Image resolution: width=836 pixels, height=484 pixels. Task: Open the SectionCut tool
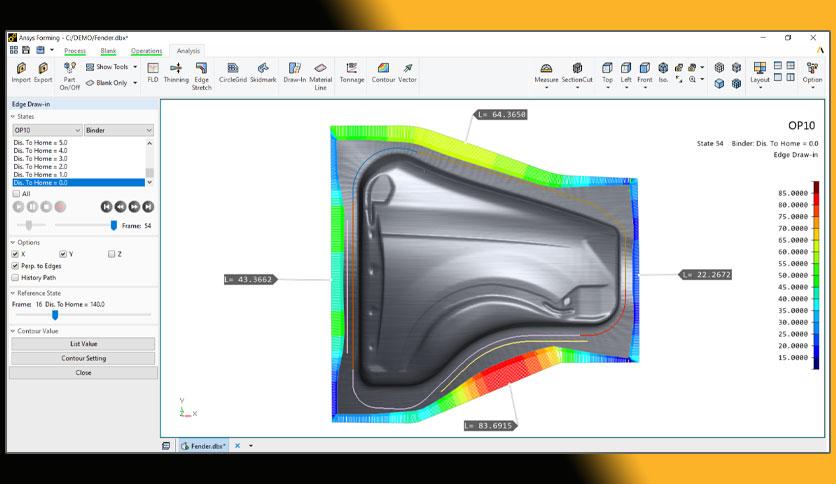click(x=577, y=74)
